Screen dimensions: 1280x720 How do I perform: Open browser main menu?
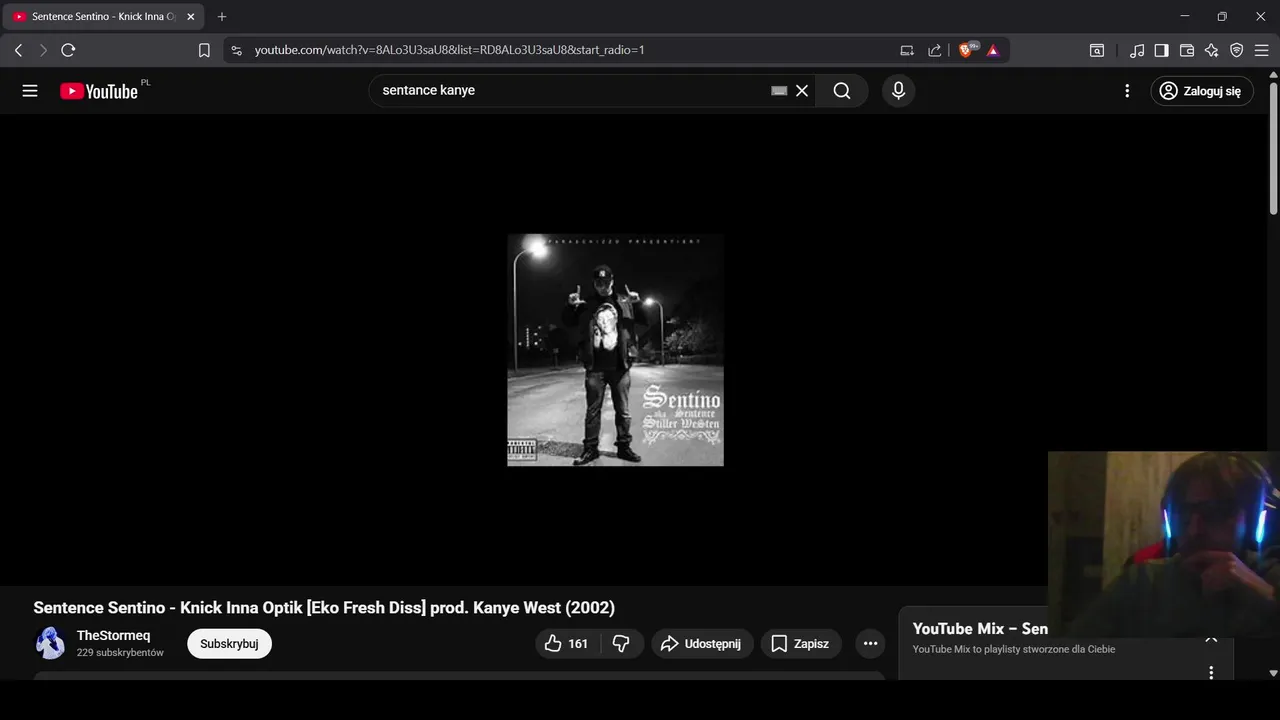[x=1262, y=50]
